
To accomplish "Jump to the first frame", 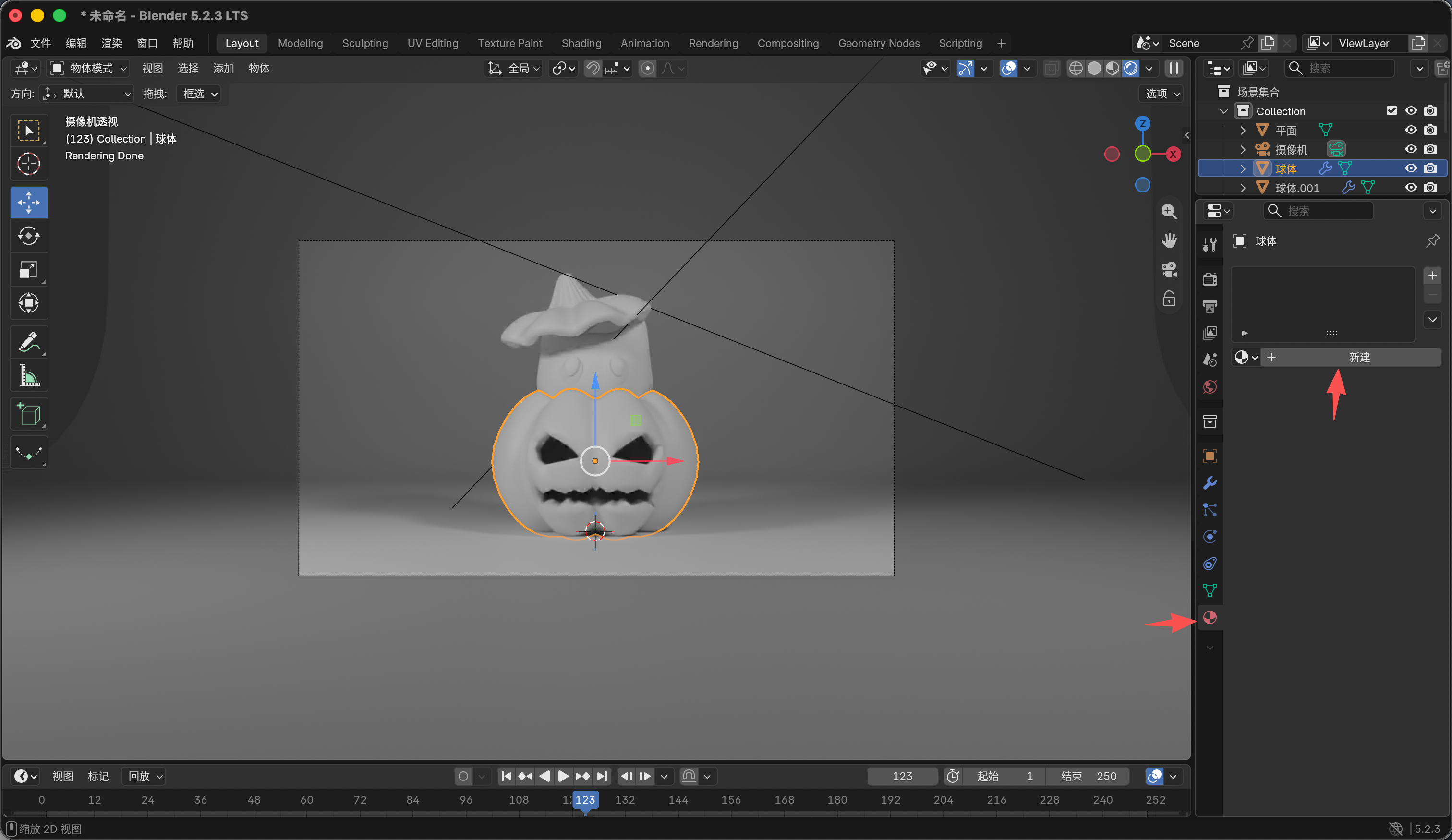I will pyautogui.click(x=506, y=776).
